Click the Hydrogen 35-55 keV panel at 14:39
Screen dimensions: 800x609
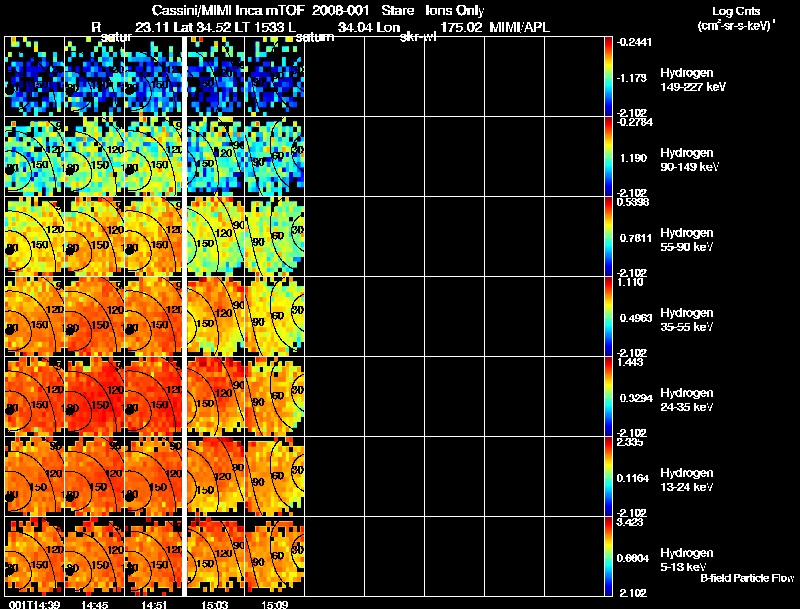35,317
